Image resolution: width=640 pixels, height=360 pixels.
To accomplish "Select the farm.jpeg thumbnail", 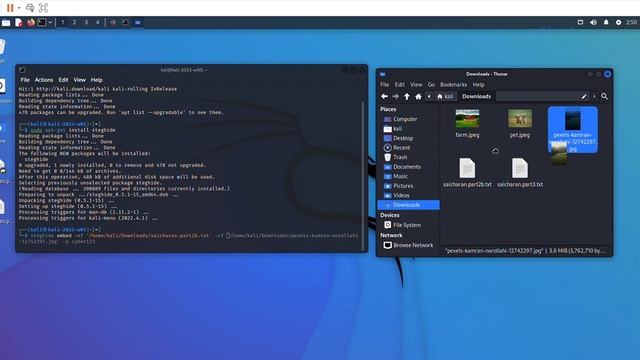I will pos(467,119).
